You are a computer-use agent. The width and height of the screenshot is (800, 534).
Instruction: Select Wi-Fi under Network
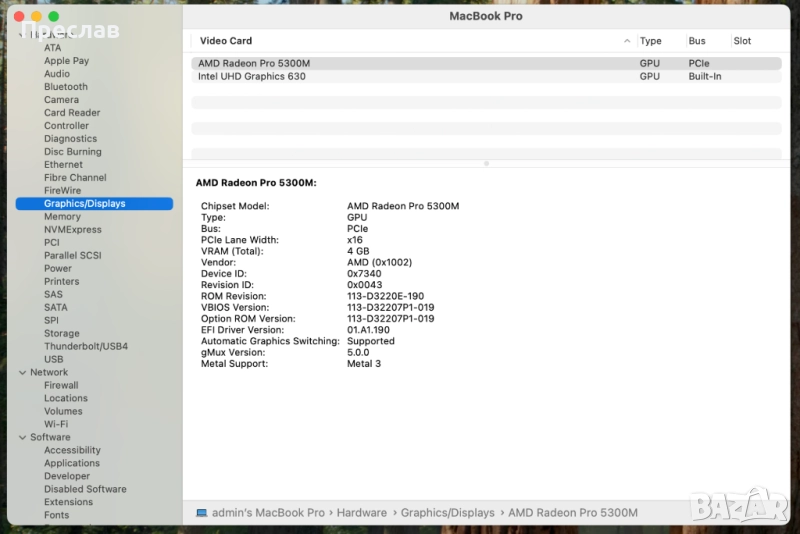(56, 424)
